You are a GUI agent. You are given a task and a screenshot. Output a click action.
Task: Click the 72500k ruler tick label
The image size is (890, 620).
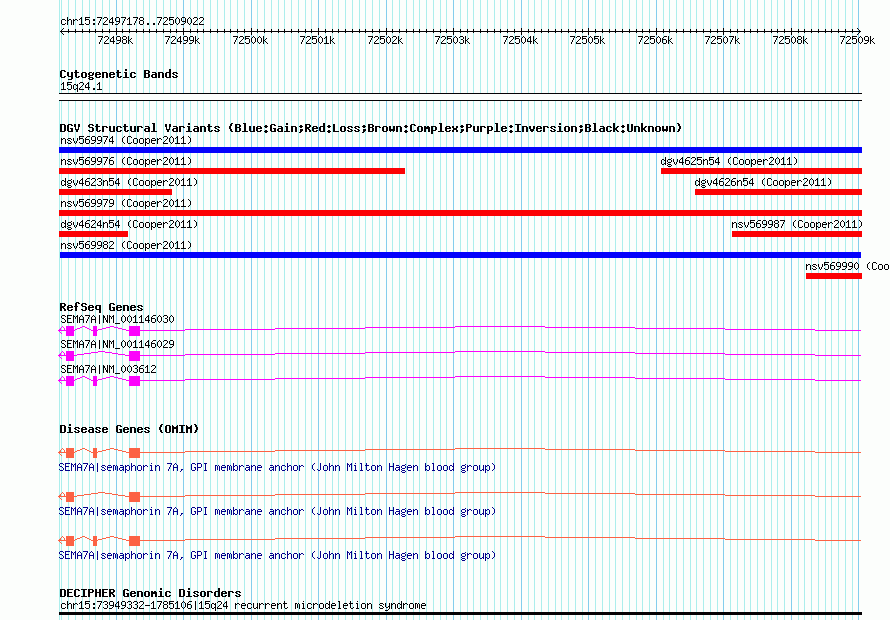[250, 40]
